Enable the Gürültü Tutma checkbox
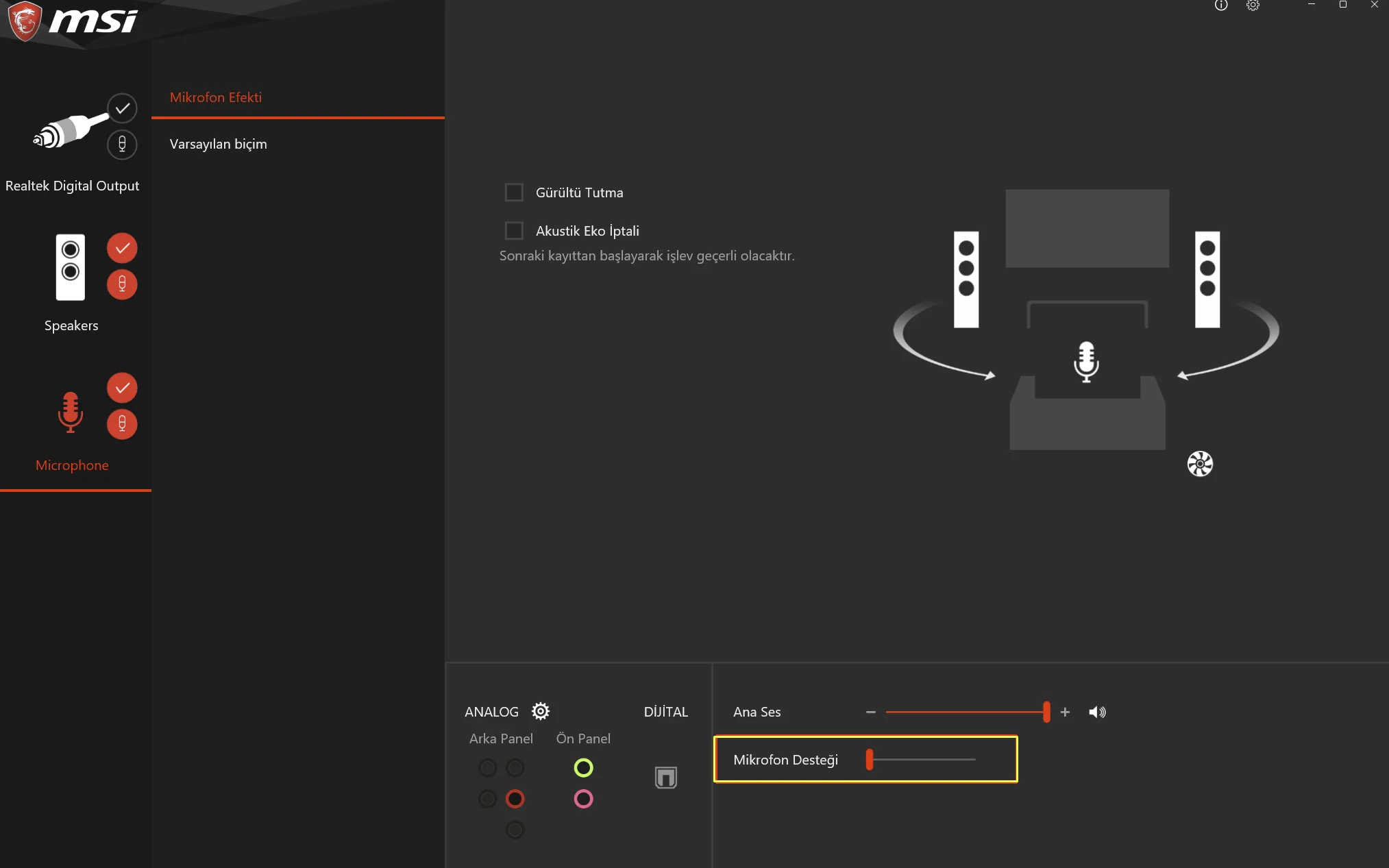The image size is (1389, 868). (514, 193)
